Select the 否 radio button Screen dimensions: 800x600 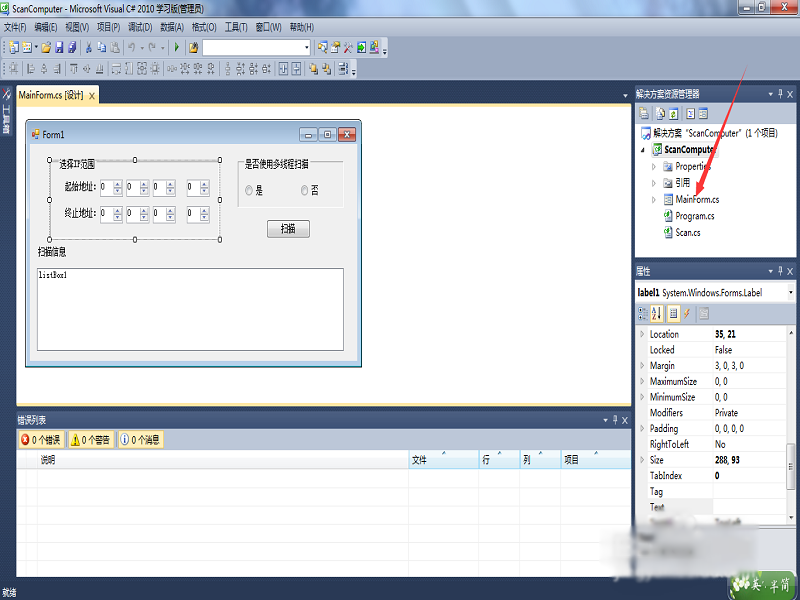(305, 190)
